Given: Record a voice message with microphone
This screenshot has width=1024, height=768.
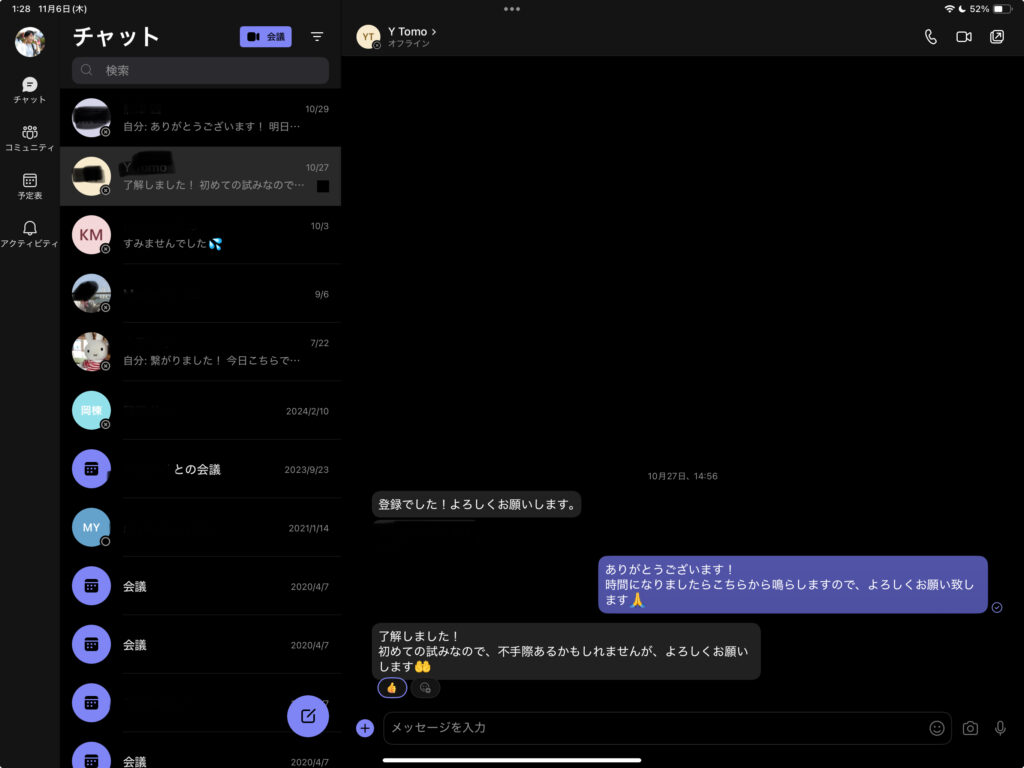Looking at the screenshot, I should pyautogui.click(x=1000, y=728).
